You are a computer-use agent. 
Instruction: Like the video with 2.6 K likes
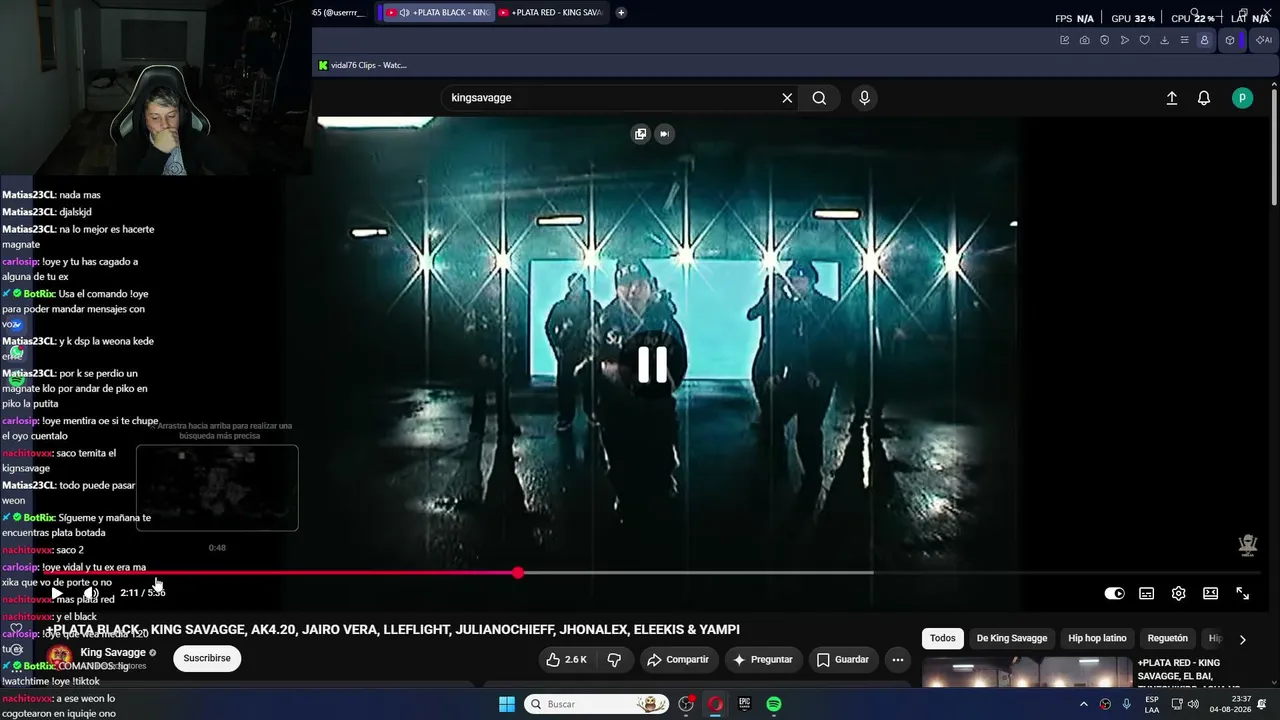coord(566,660)
